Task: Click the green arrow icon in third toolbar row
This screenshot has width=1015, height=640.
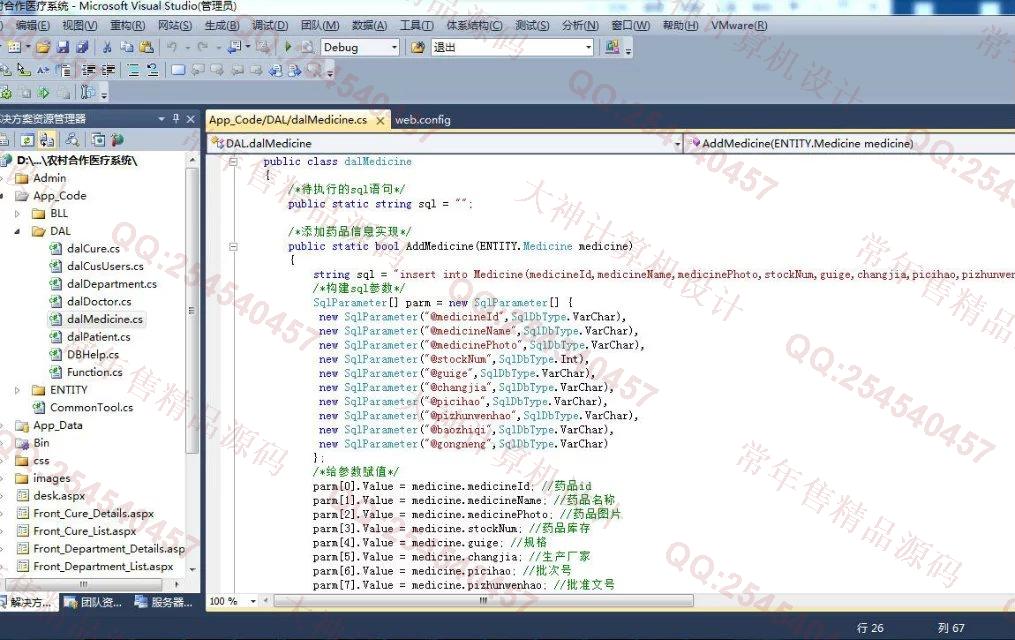Action: point(43,93)
